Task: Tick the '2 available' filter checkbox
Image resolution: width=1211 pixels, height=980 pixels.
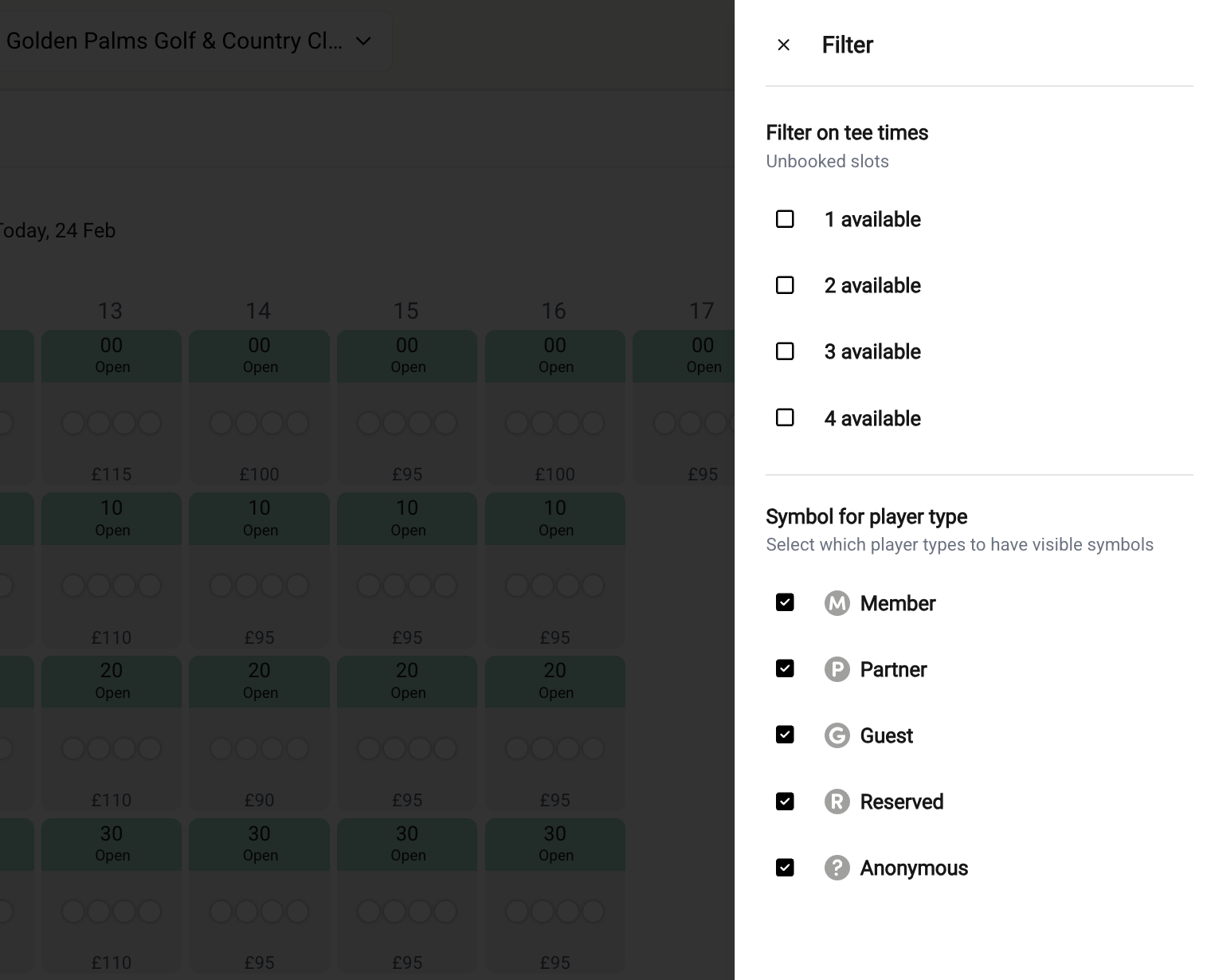Action: (785, 285)
